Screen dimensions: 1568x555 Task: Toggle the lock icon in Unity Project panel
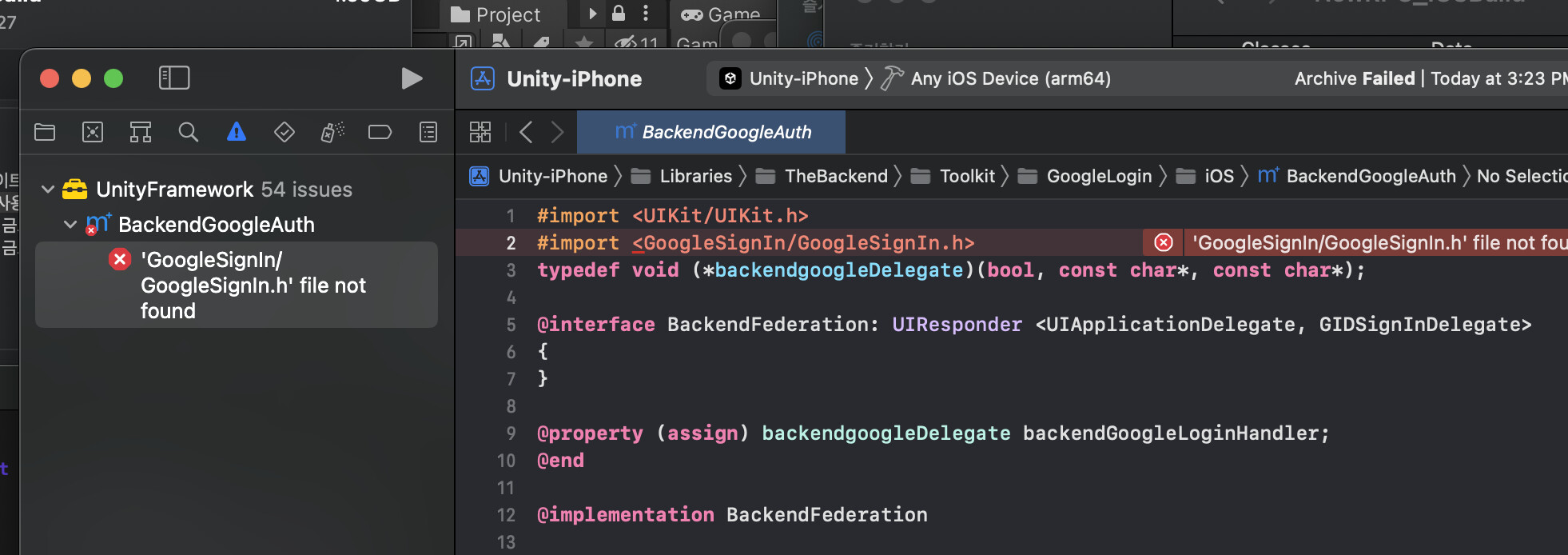pyautogui.click(x=619, y=13)
